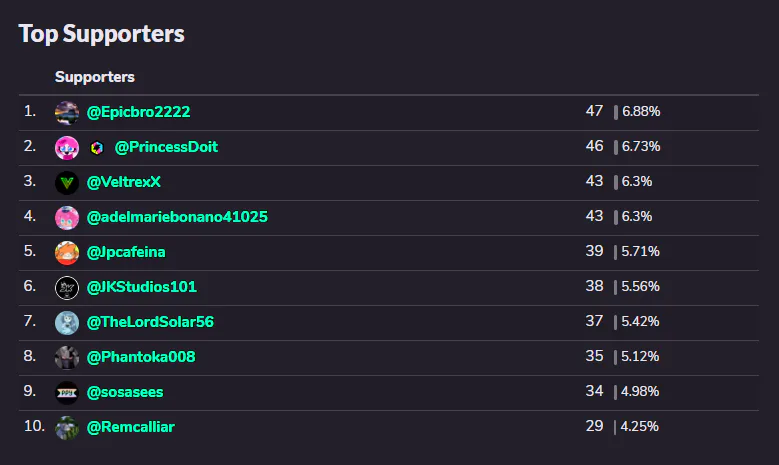Click the hexagon badge beside PrincessDoit
779x465 pixels.
[97, 148]
